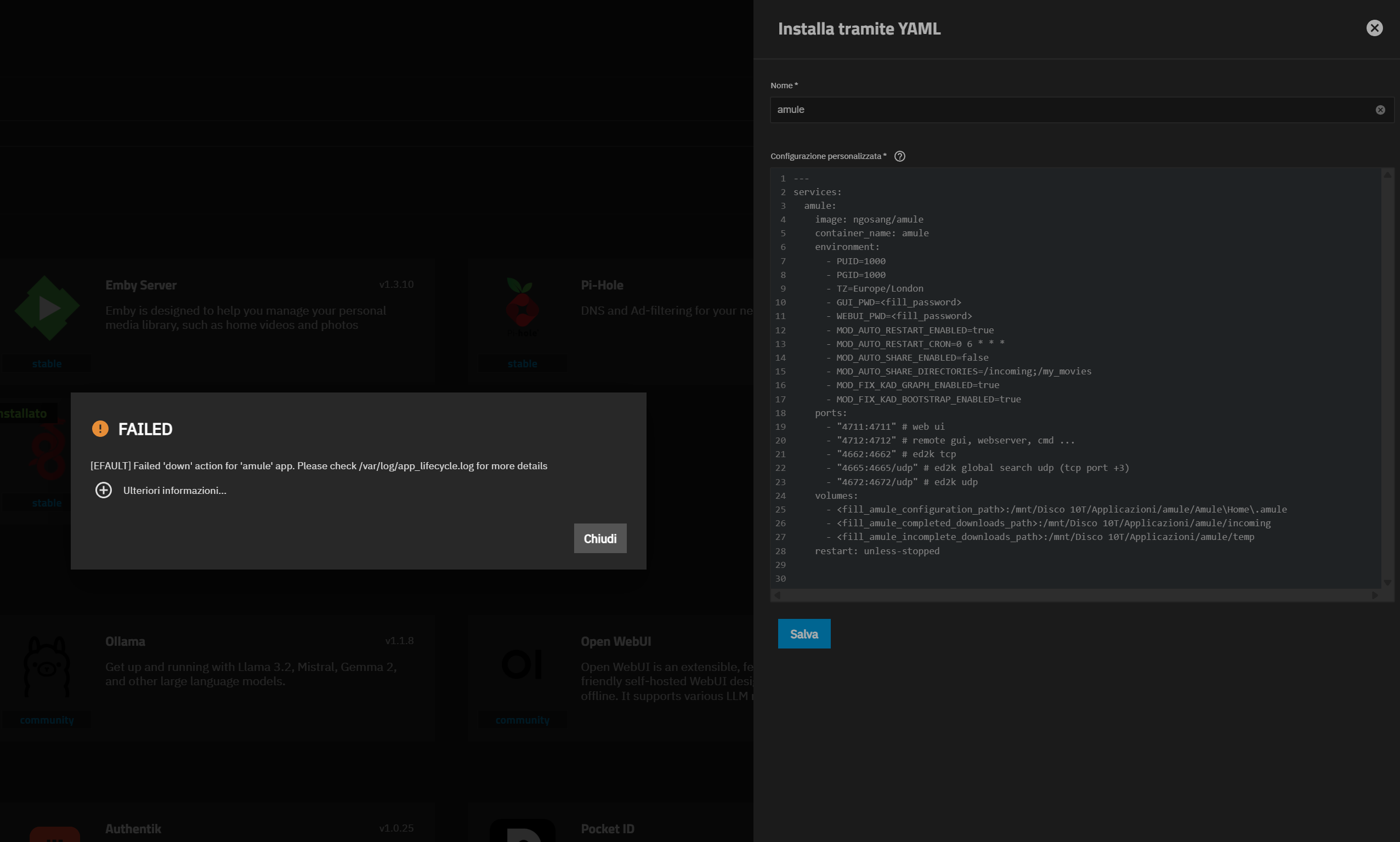Click the Ollama llama icon
This screenshot has height=842, width=1400.
pyautogui.click(x=47, y=666)
